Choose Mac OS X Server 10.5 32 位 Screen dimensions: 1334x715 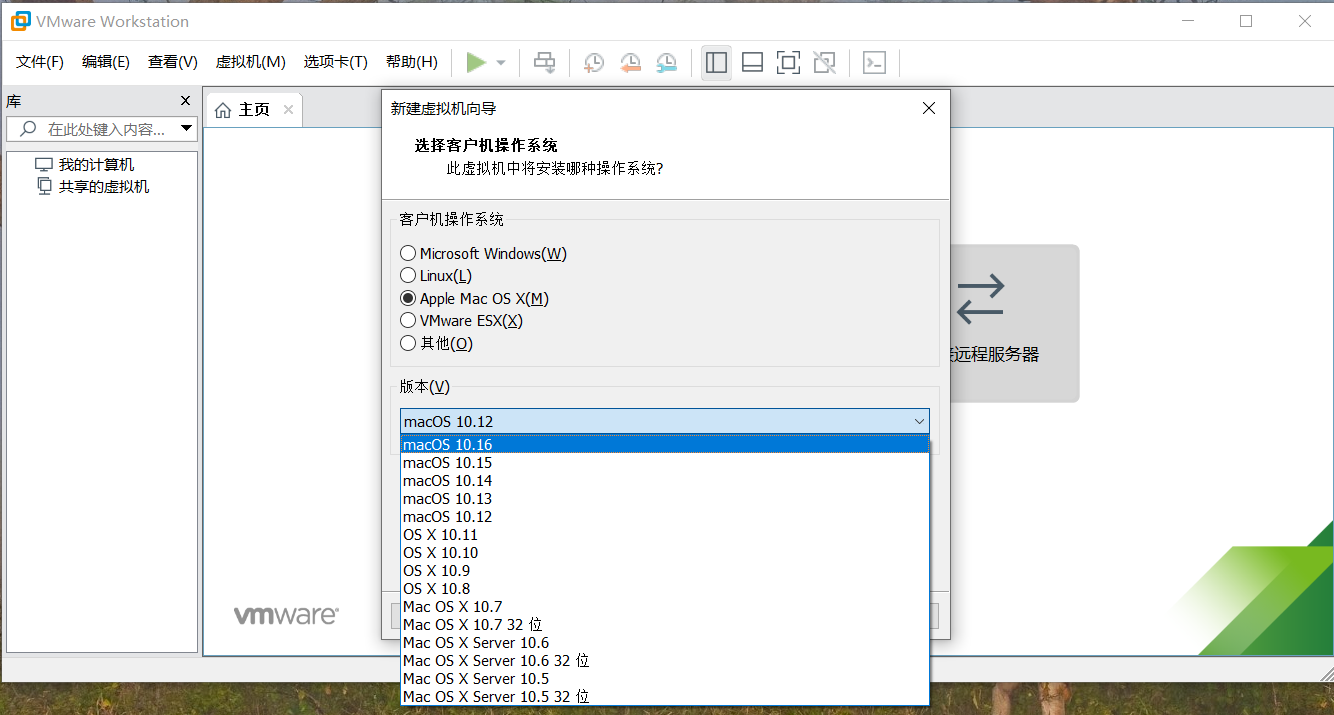click(665, 697)
